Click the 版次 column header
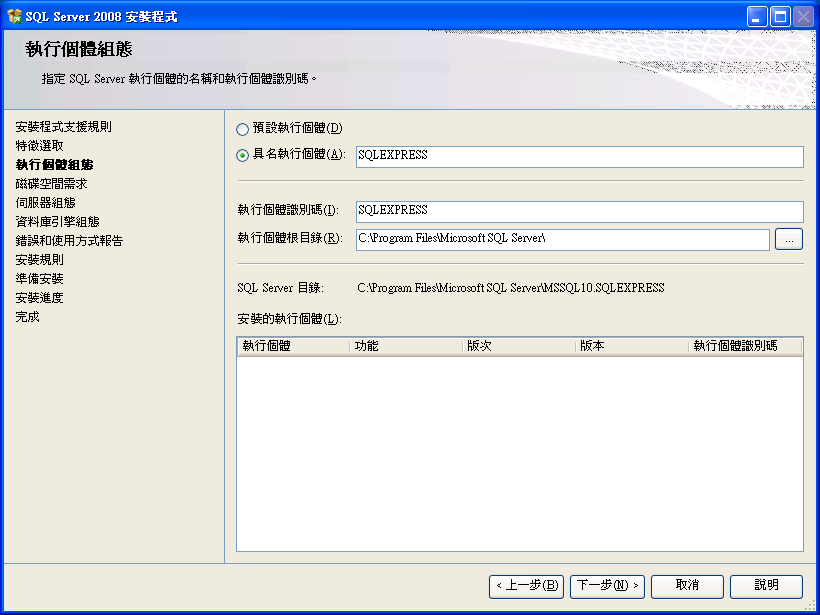The width and height of the screenshot is (820, 615). (x=519, y=346)
